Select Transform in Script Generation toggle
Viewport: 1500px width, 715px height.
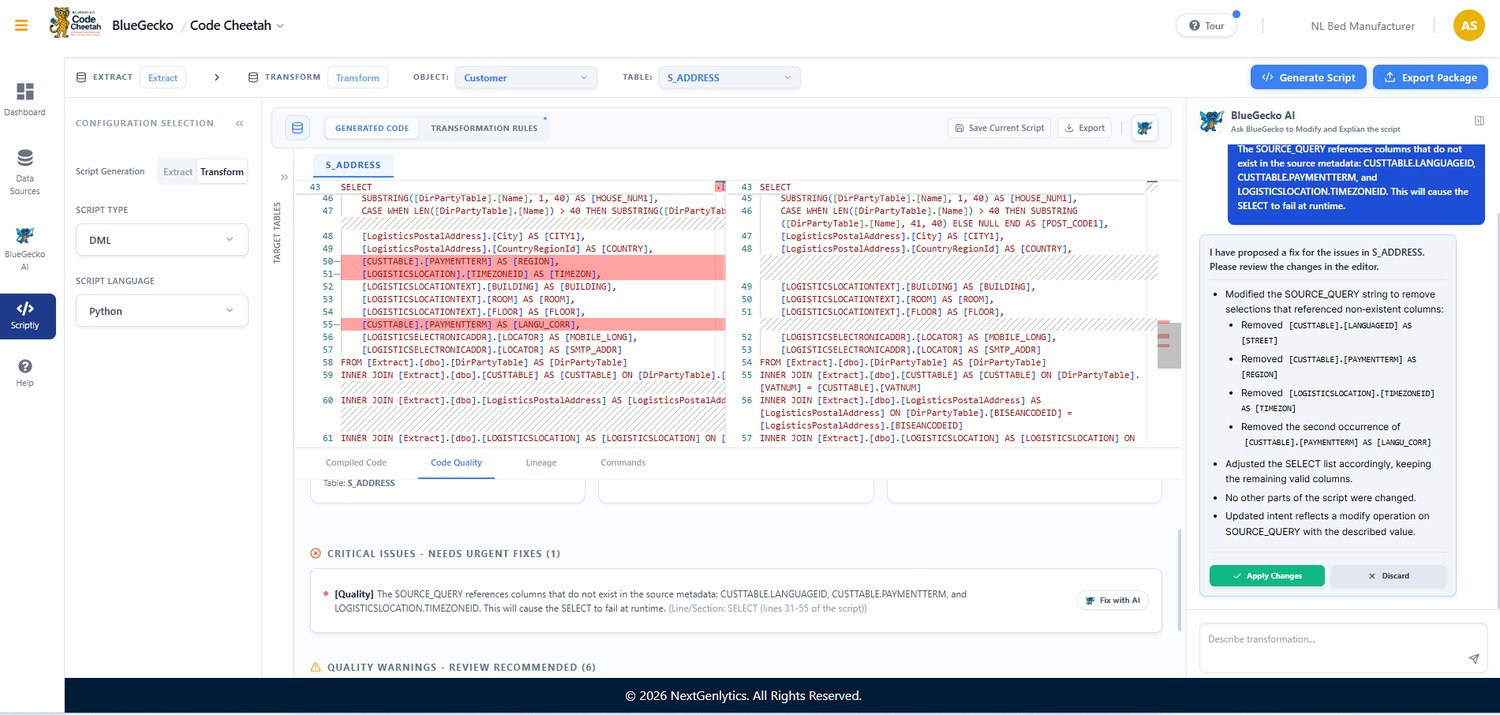pyautogui.click(x=222, y=172)
